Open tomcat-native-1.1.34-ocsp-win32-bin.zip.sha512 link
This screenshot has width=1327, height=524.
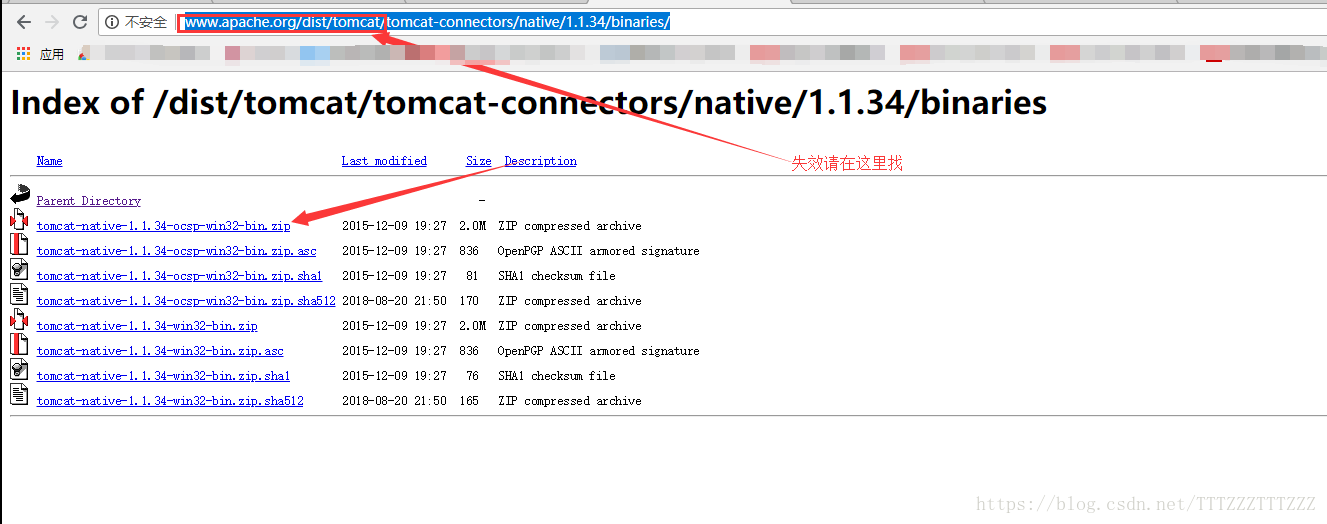click(186, 301)
